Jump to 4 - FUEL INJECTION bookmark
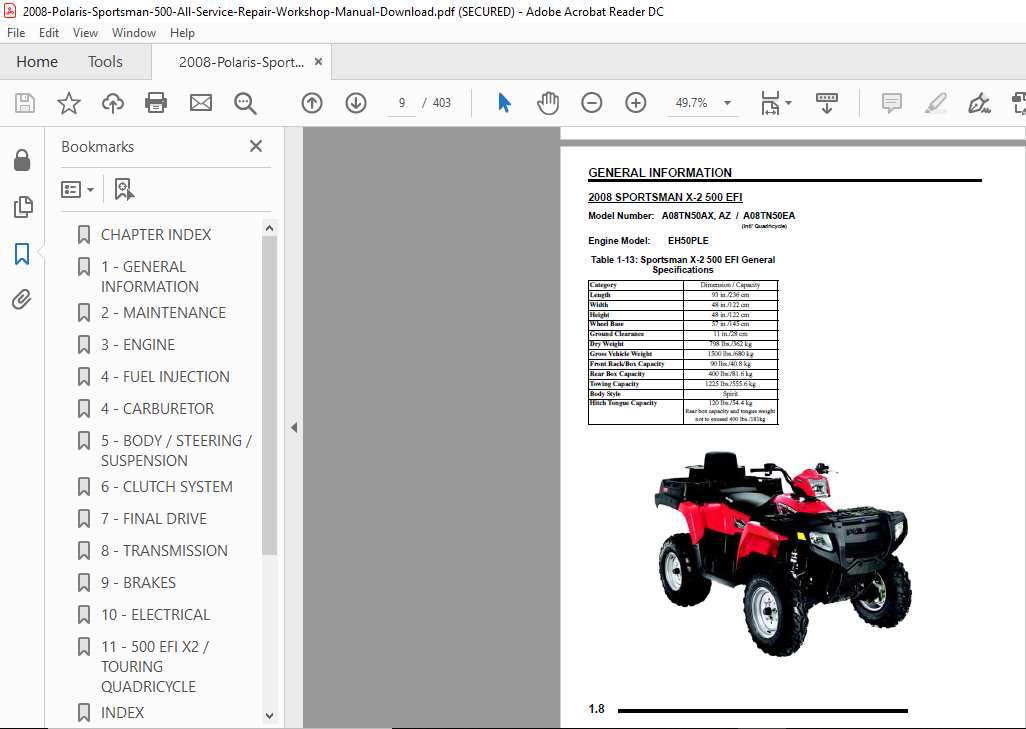 click(x=165, y=377)
